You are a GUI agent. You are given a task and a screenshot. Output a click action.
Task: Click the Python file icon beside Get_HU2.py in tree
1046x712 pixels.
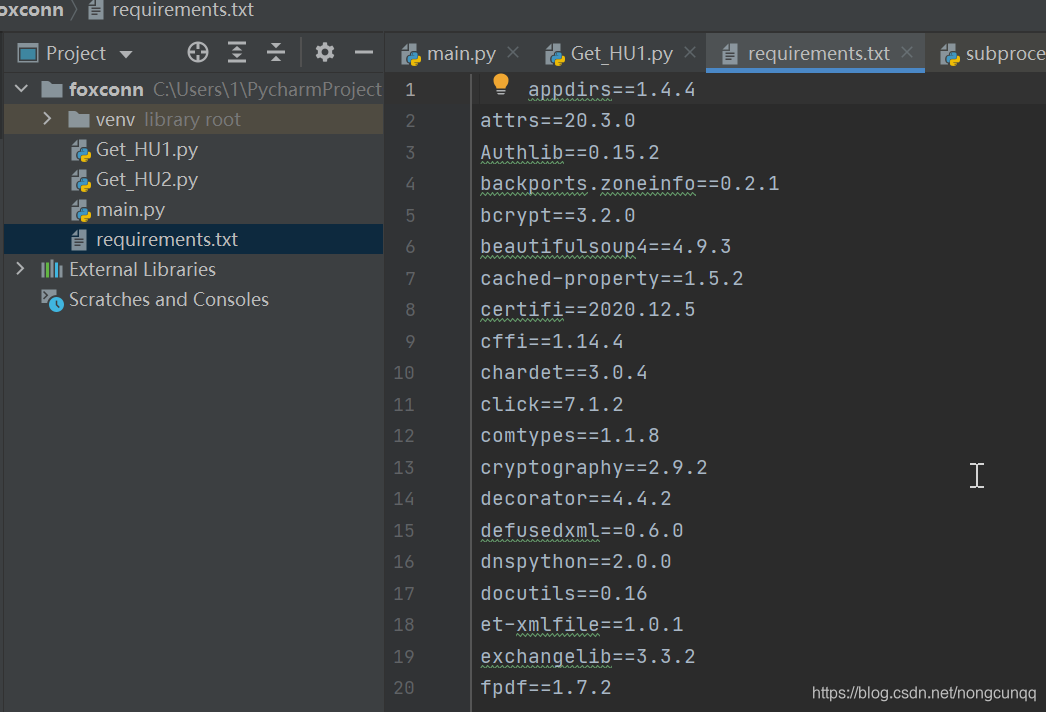tap(81, 181)
